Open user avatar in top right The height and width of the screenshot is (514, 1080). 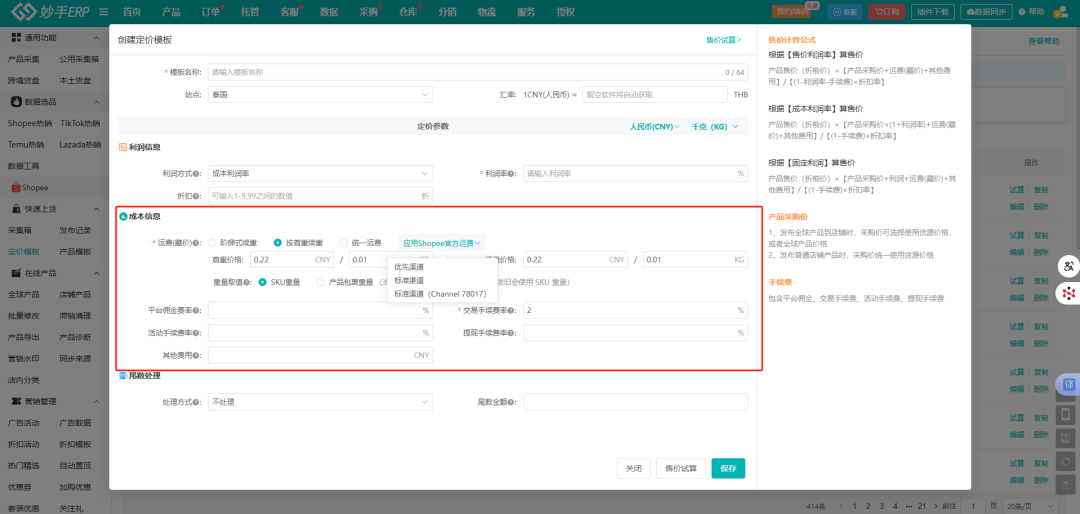click(x=1064, y=12)
